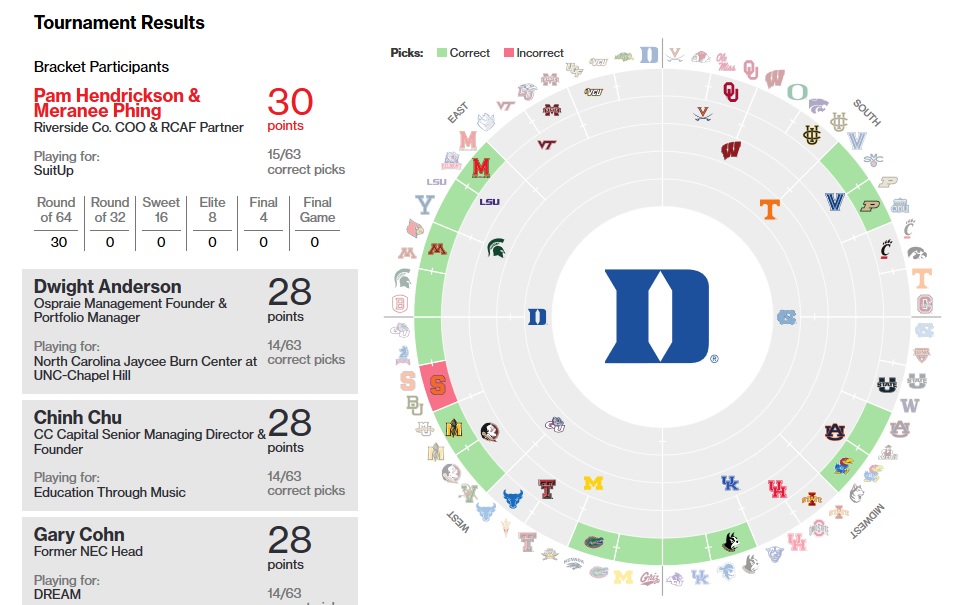Click the Syracuse S in the red incorrect cell
Screen dimensions: 977x605
[x=438, y=385]
